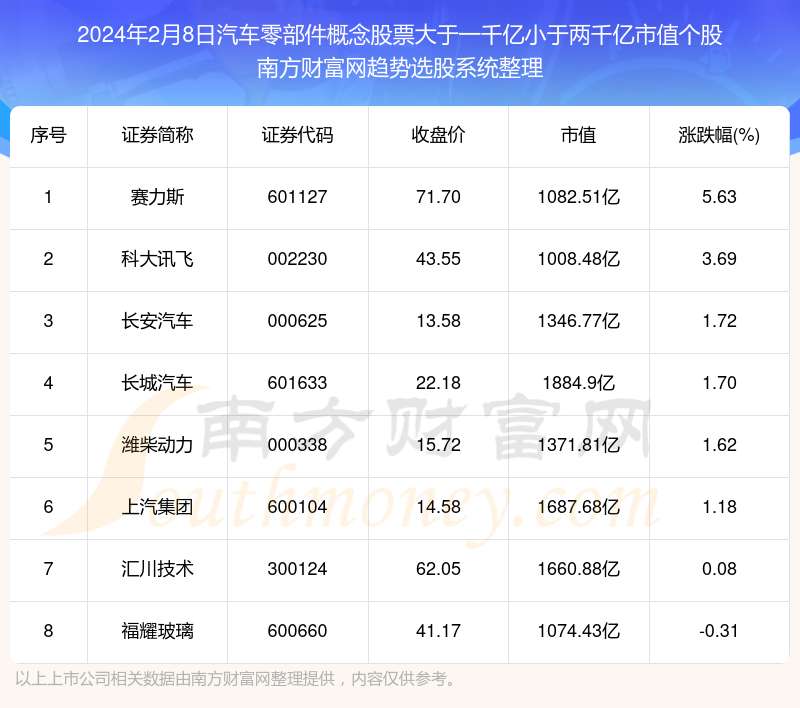
Task: Click stock code 601633
Action: click(297, 383)
